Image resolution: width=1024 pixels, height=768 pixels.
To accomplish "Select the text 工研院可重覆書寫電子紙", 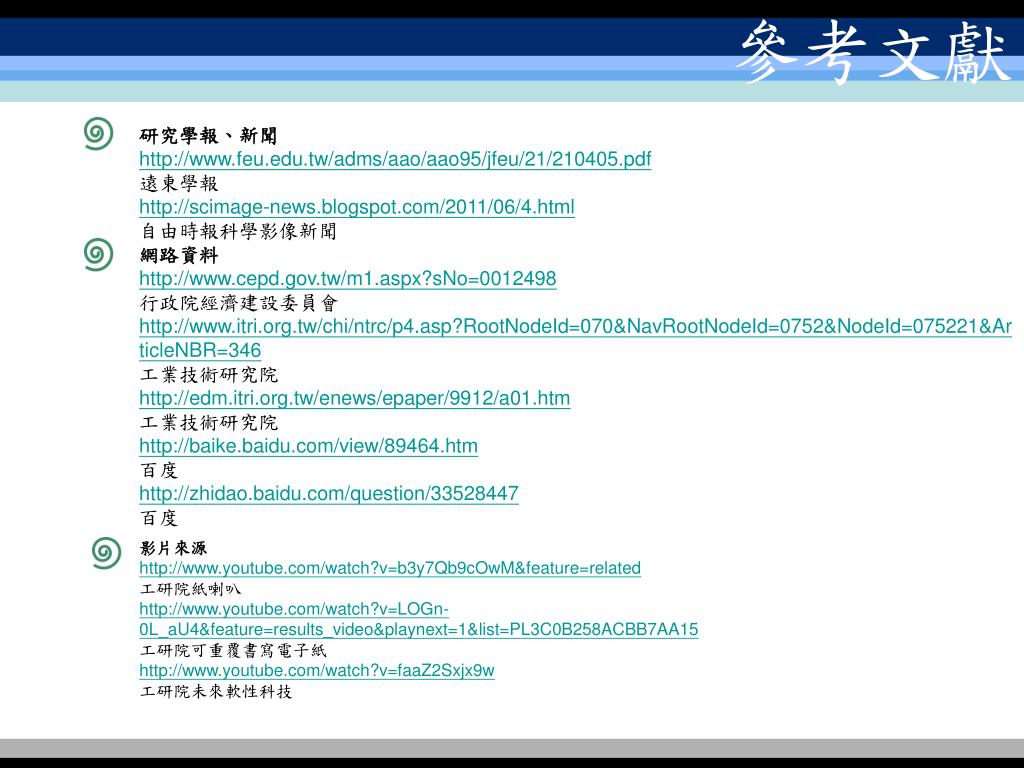I will [x=233, y=650].
